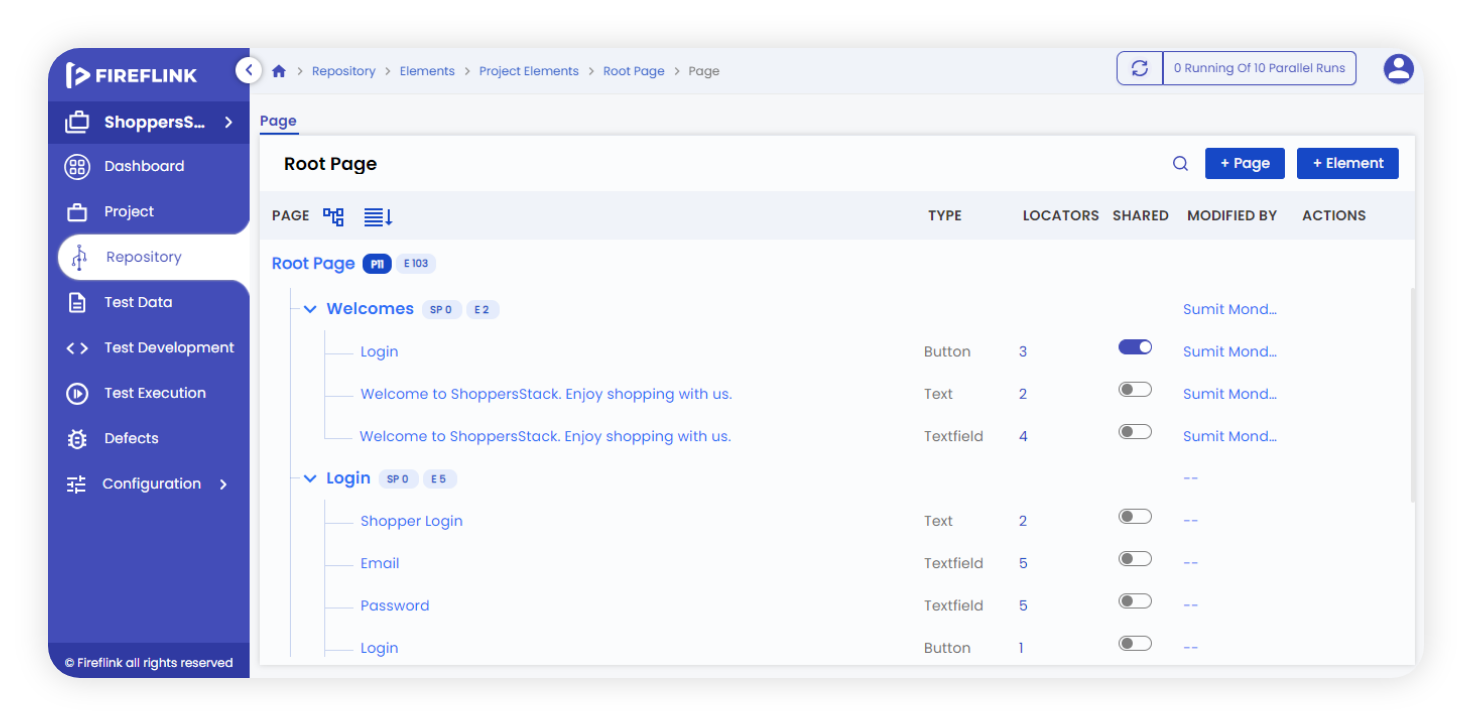Screen dimensions: 1472x726
Task: Click the Project briefcase icon
Action: [77, 212]
